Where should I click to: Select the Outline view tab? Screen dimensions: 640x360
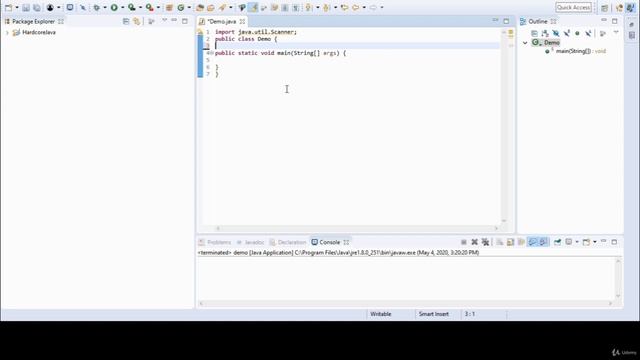(x=538, y=21)
